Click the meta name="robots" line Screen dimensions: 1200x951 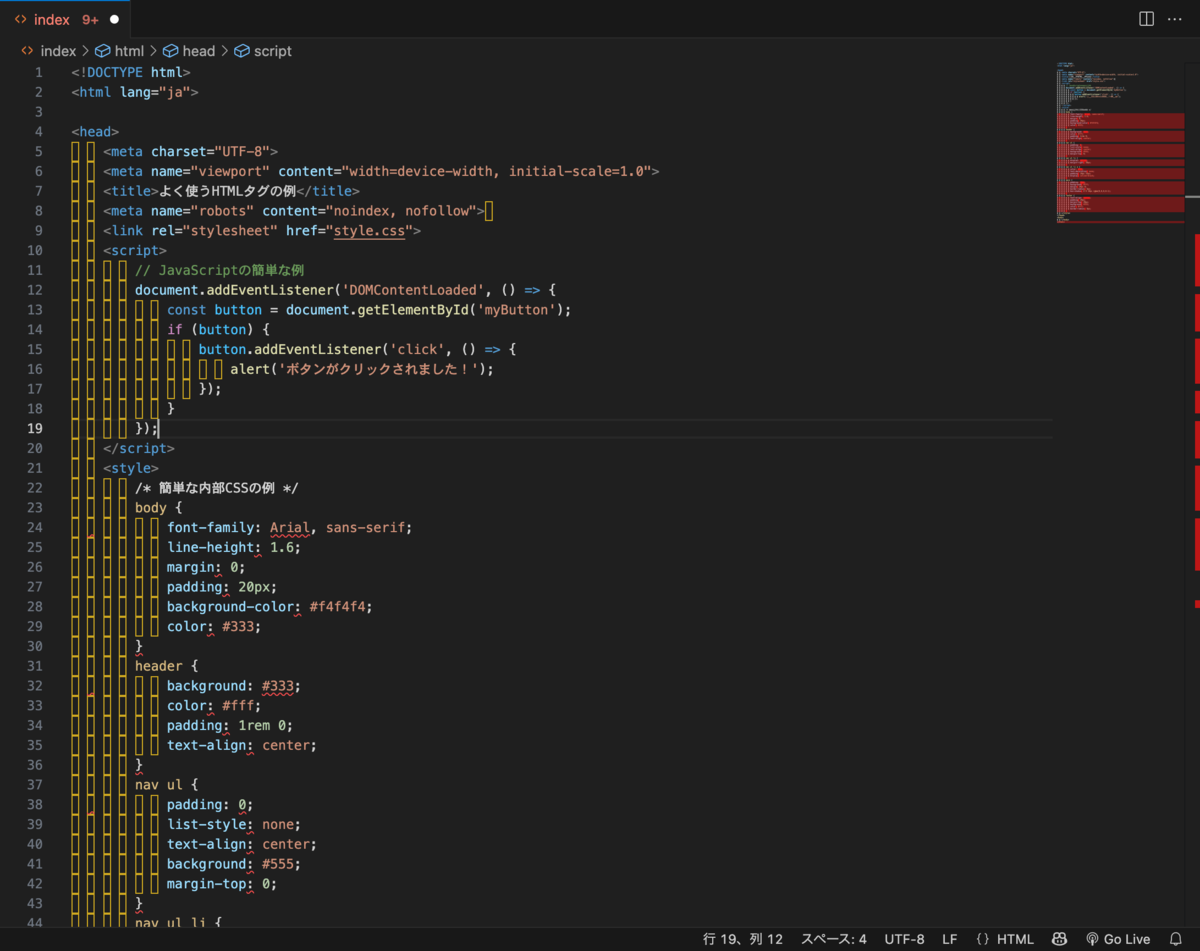(x=294, y=211)
